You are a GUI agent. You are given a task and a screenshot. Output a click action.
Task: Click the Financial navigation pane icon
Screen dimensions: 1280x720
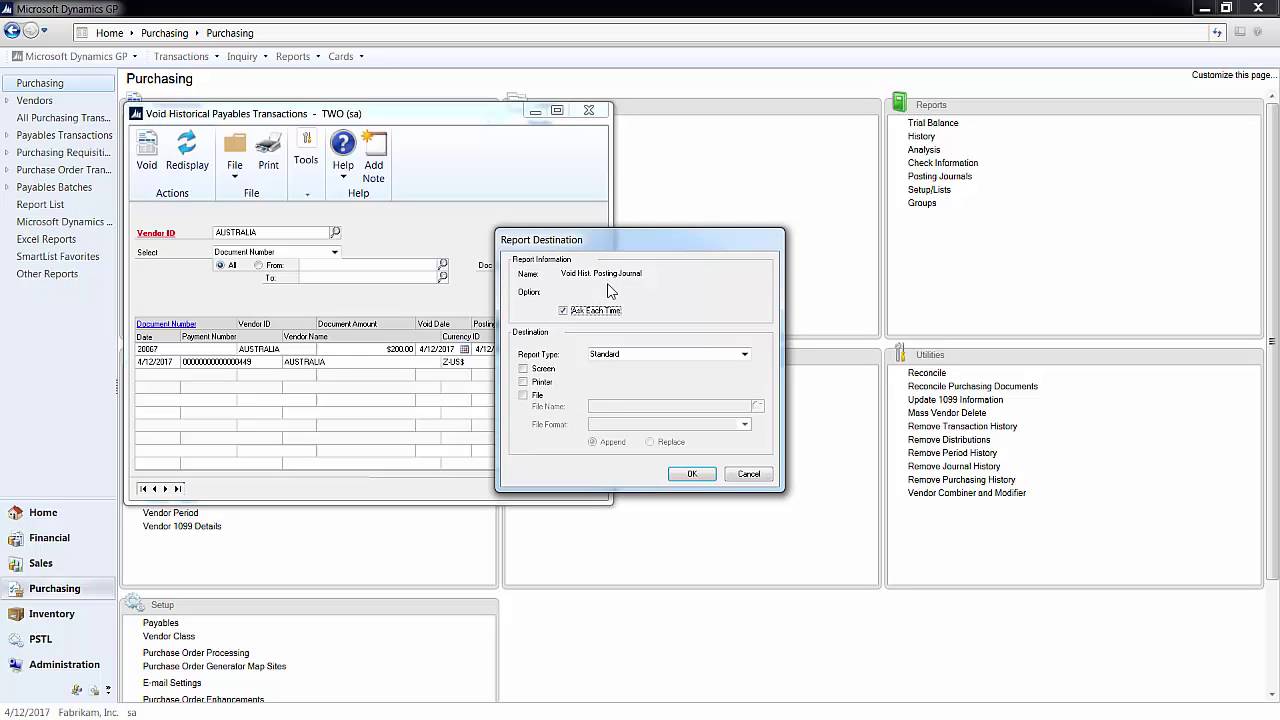[x=15, y=538]
